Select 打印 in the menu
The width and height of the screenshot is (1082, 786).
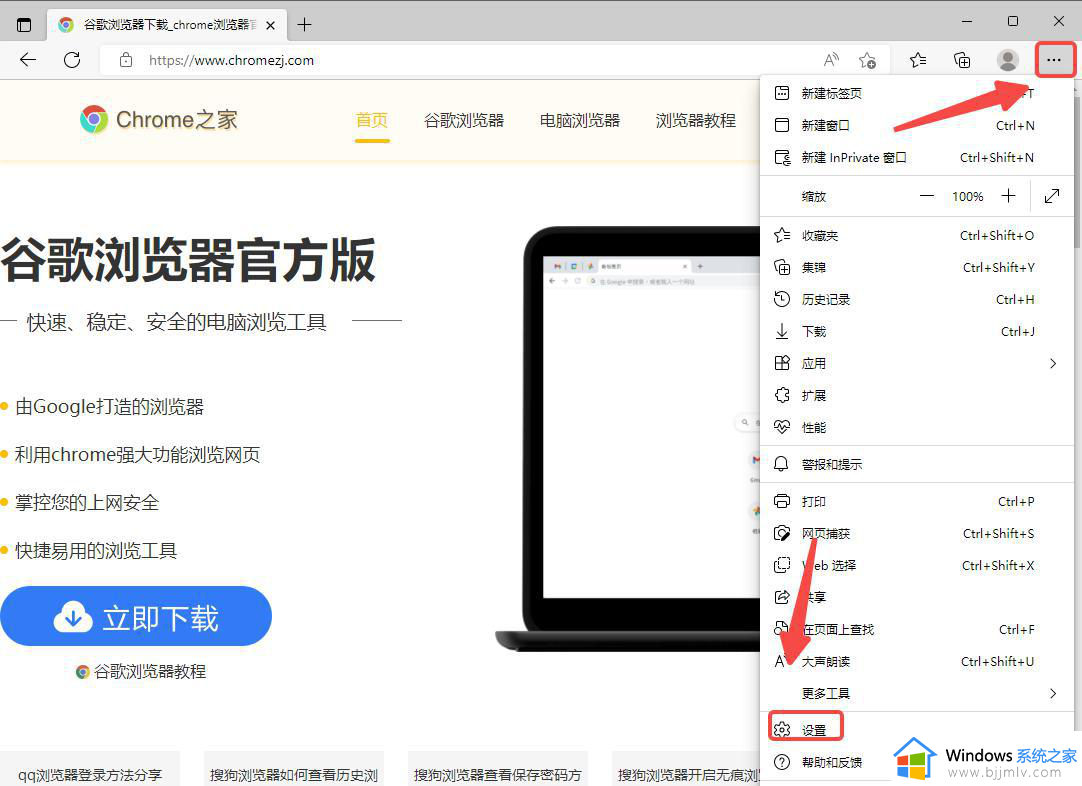[916, 502]
